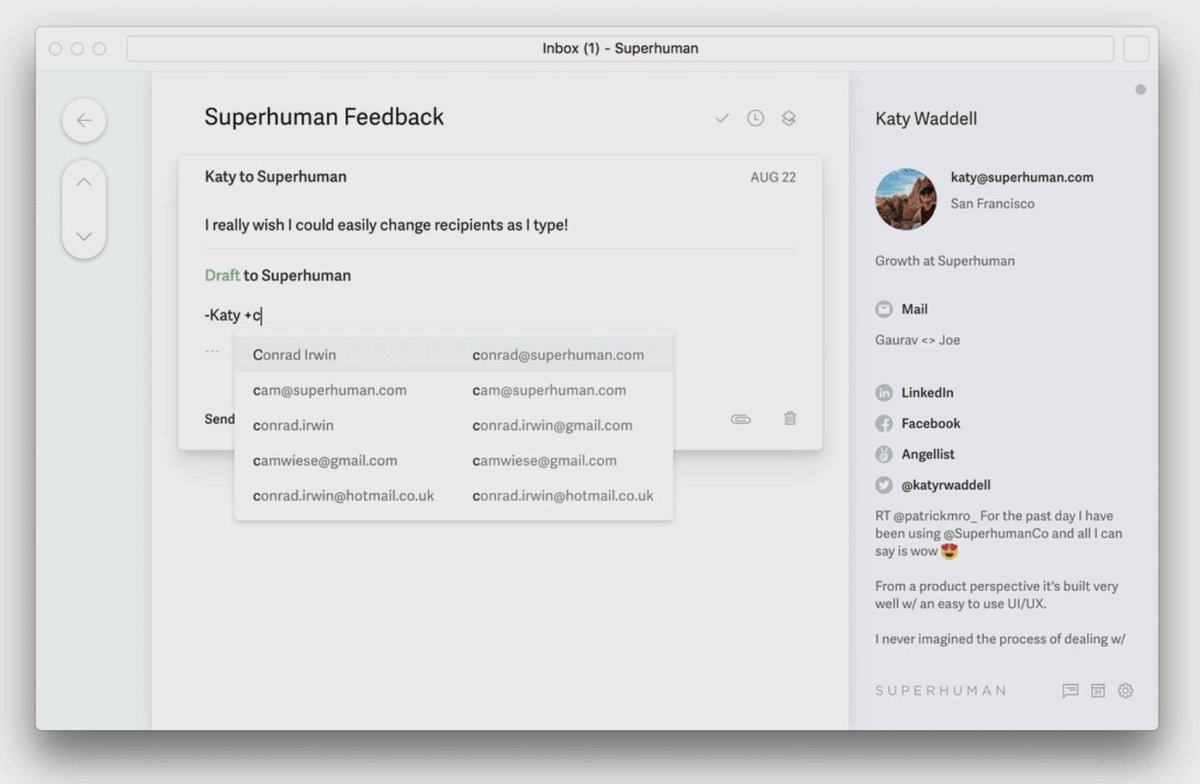
Task: Move to next conversation with down chevron
Action: (84, 236)
